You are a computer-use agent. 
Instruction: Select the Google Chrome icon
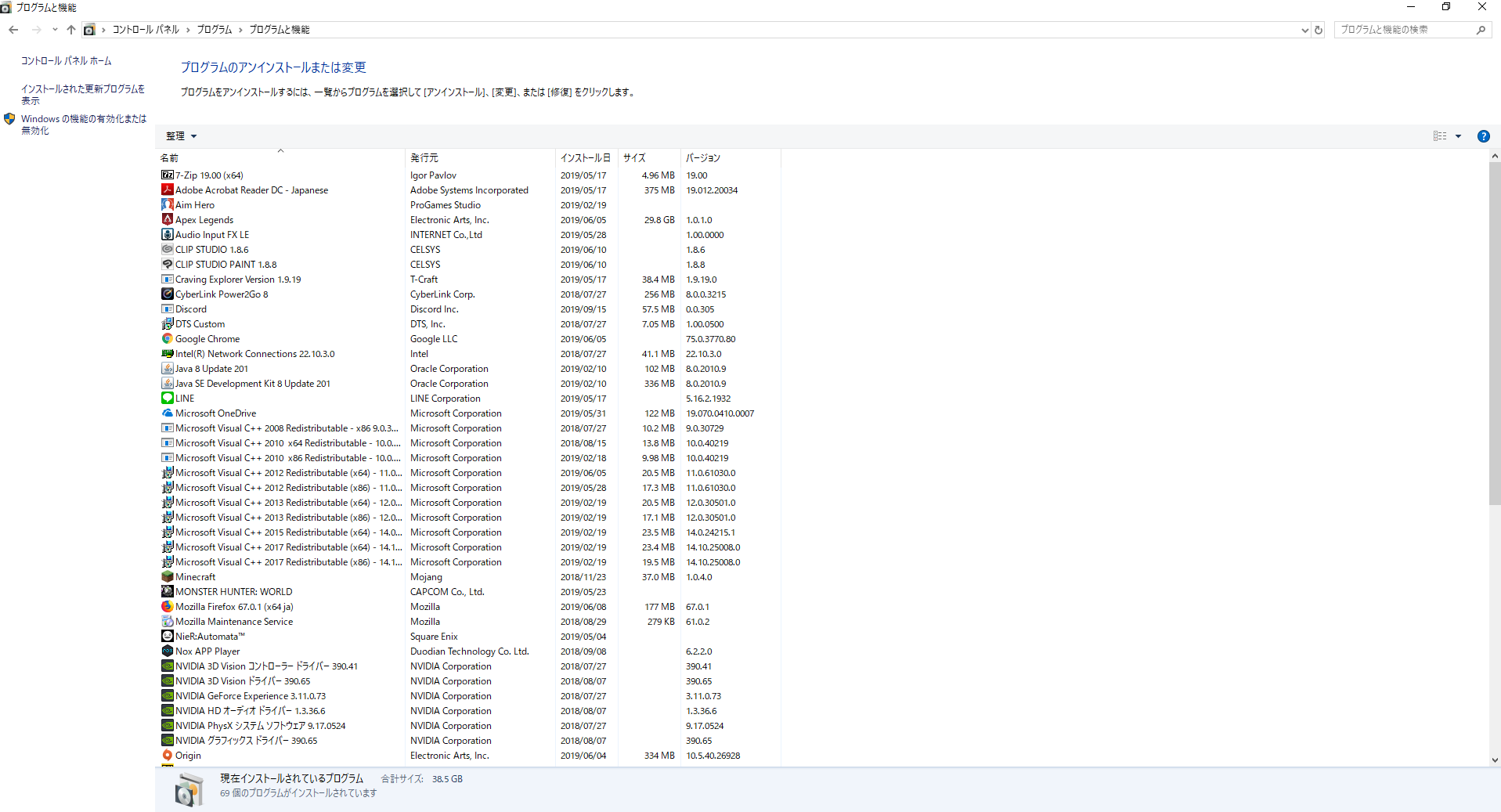point(167,339)
